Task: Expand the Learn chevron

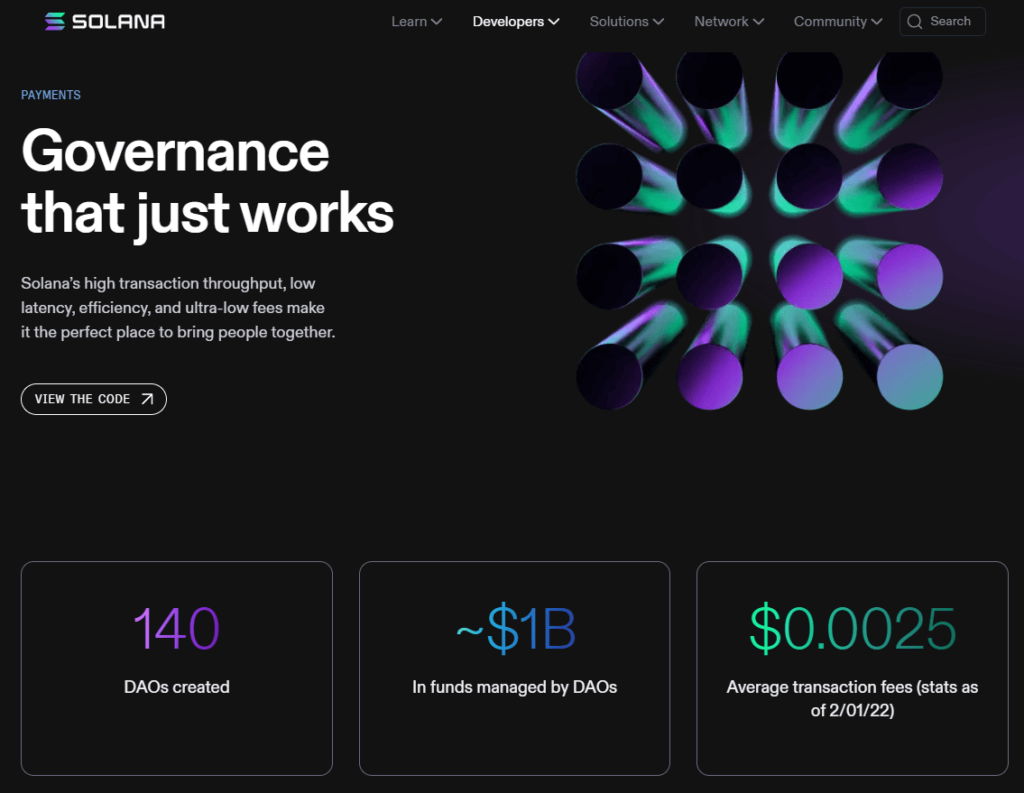Action: (437, 22)
